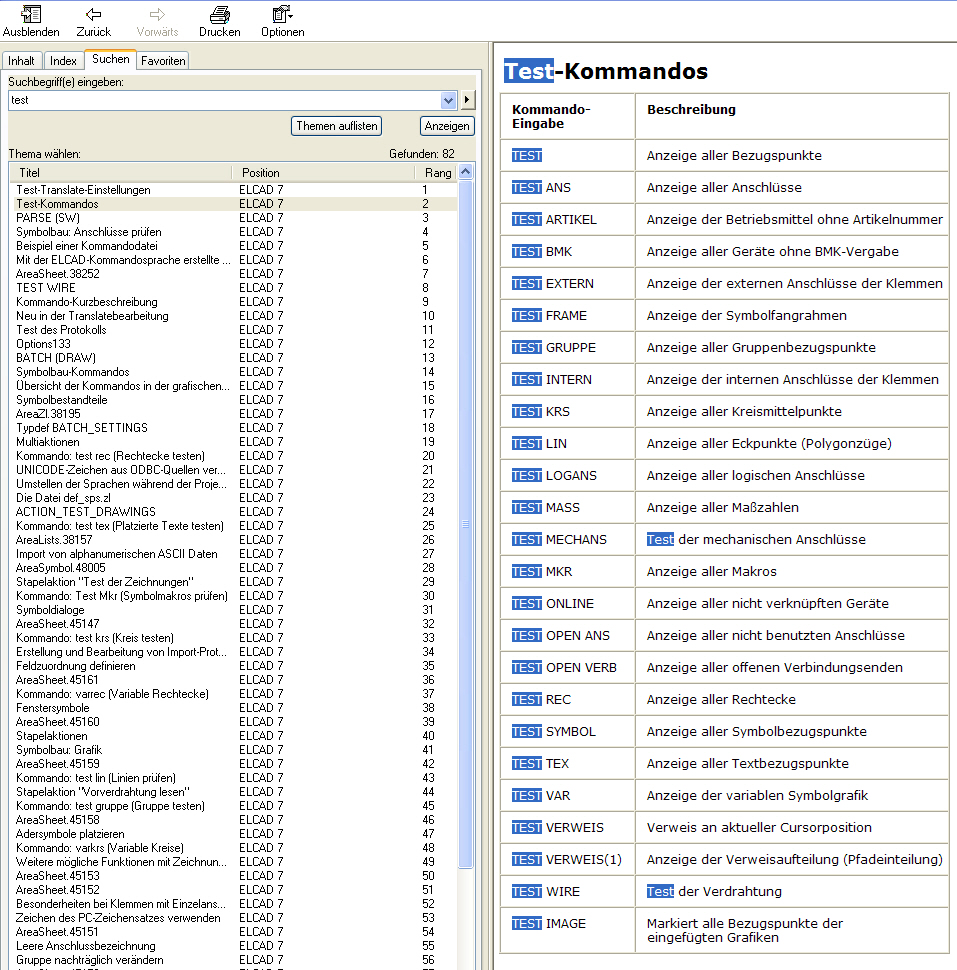Open the PARSE (SW) result

[48, 218]
